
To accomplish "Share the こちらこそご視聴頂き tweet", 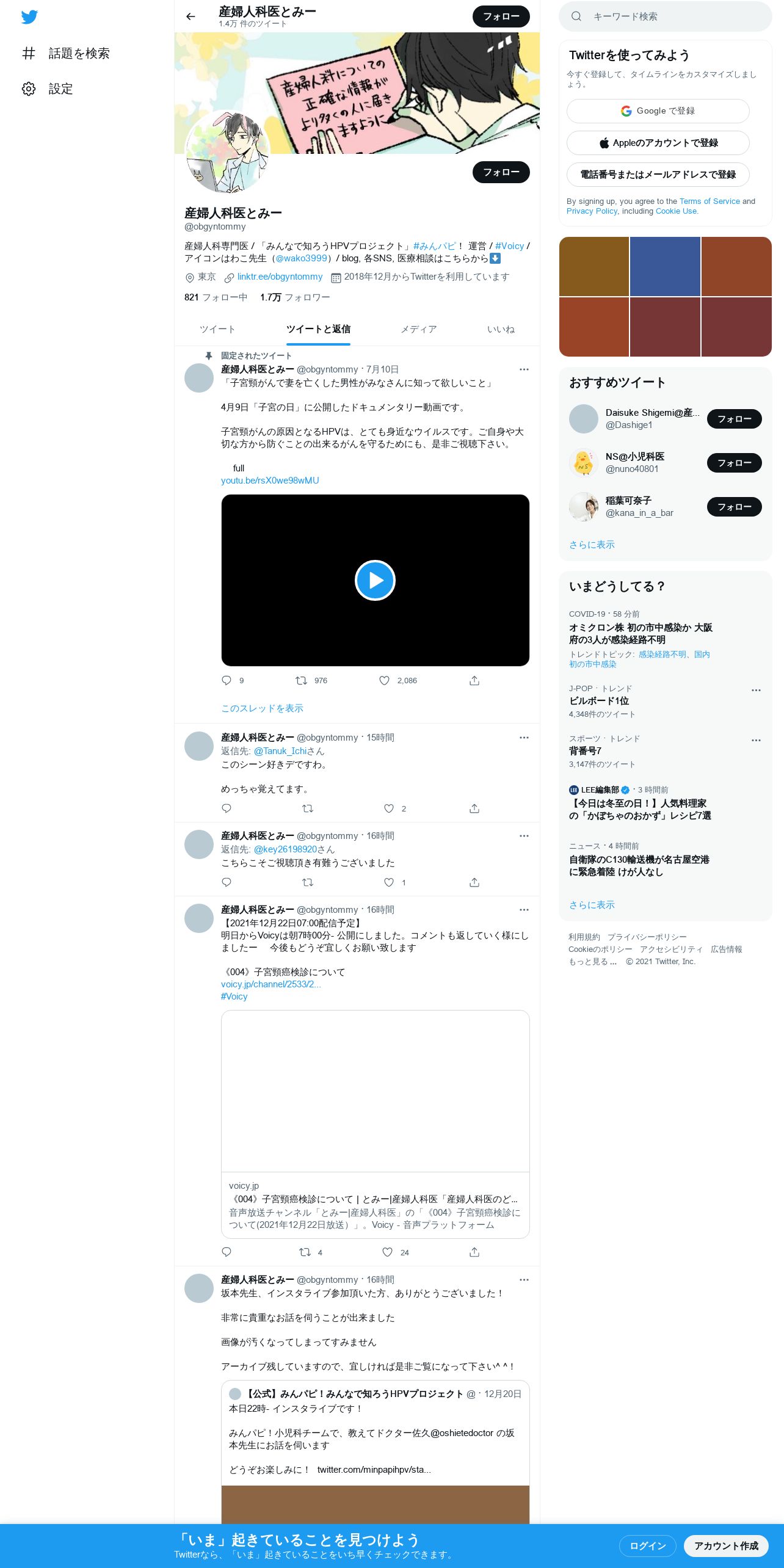I will tap(474, 882).
